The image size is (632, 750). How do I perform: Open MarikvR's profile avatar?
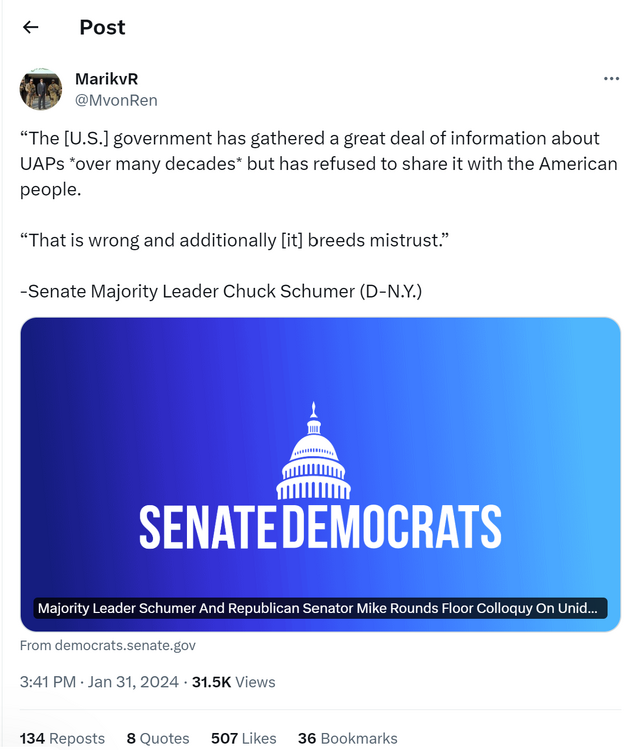(x=41, y=89)
